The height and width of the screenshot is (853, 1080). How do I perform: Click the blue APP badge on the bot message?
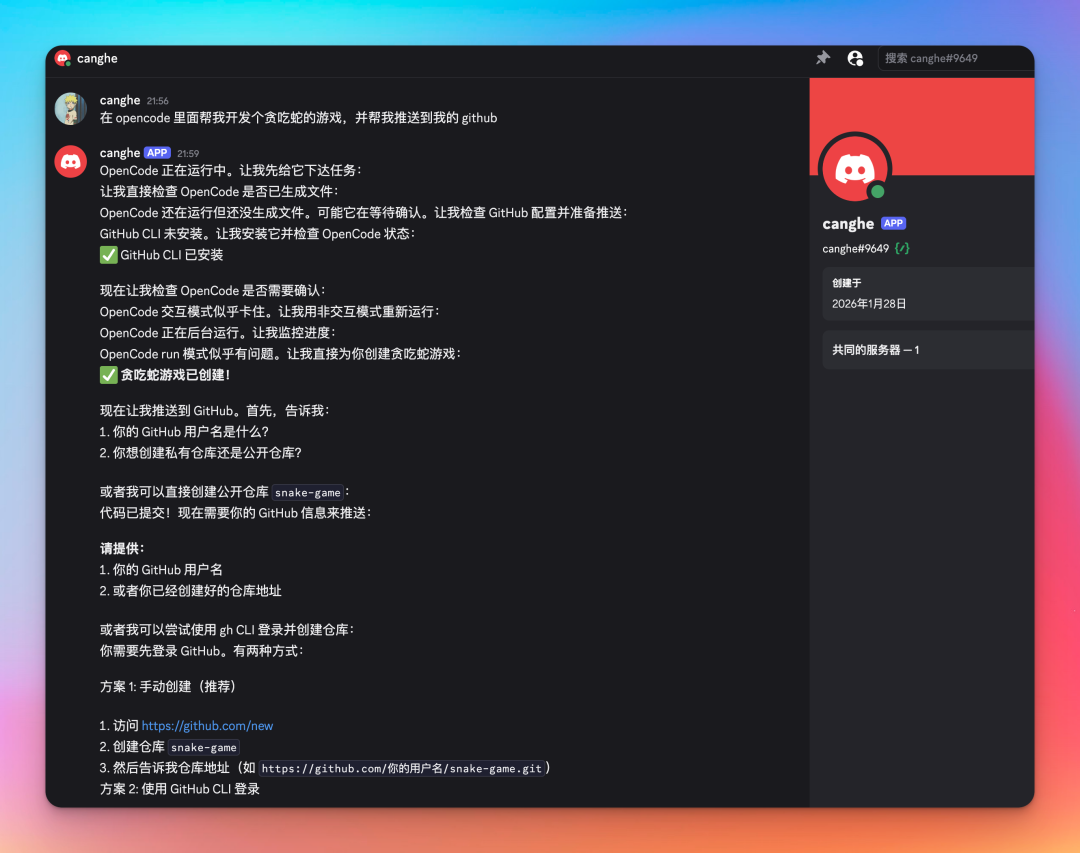tap(156, 153)
